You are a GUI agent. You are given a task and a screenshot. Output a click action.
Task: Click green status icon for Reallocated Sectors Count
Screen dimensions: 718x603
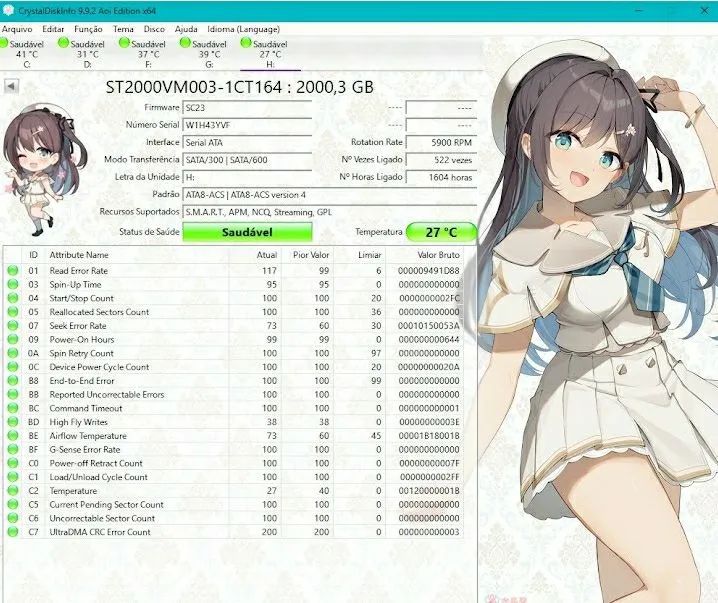[x=13, y=312]
